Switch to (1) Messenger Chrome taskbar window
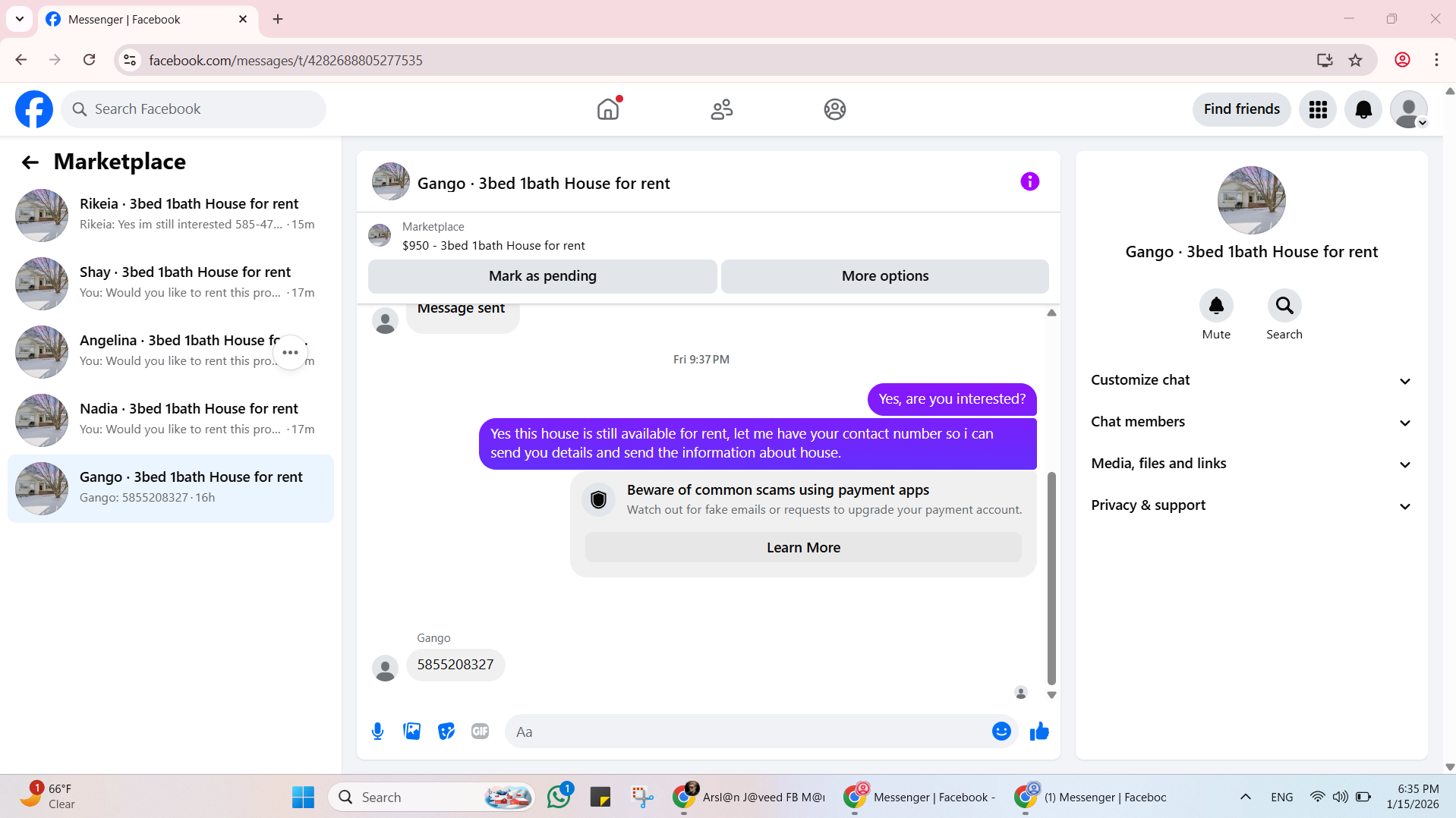This screenshot has width=1456, height=818. pos(1092,797)
